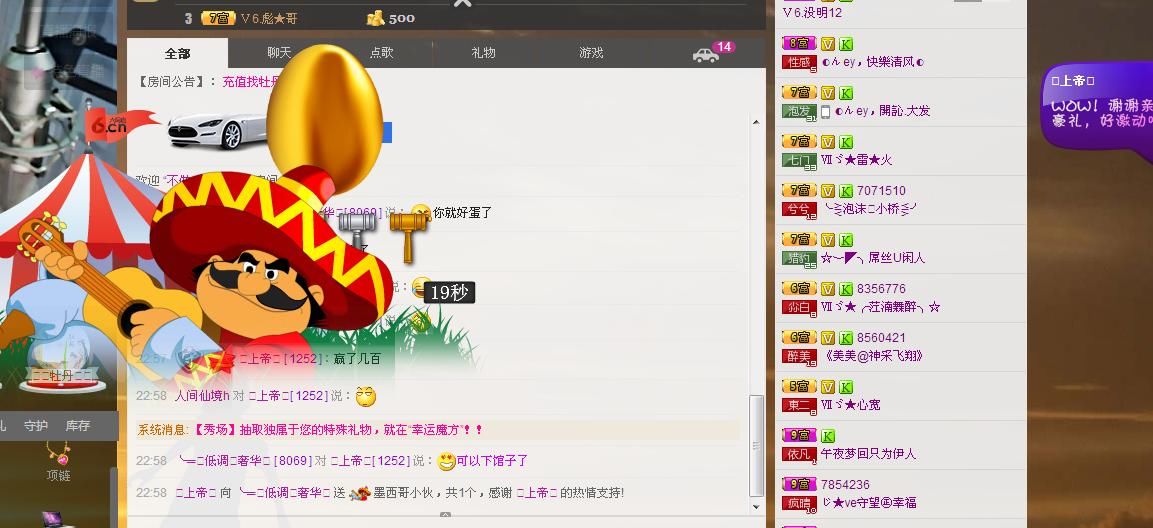Viewport: 1153px width, 528px height.
Task: Open the 库存 inventory tab
Action: (x=77, y=426)
